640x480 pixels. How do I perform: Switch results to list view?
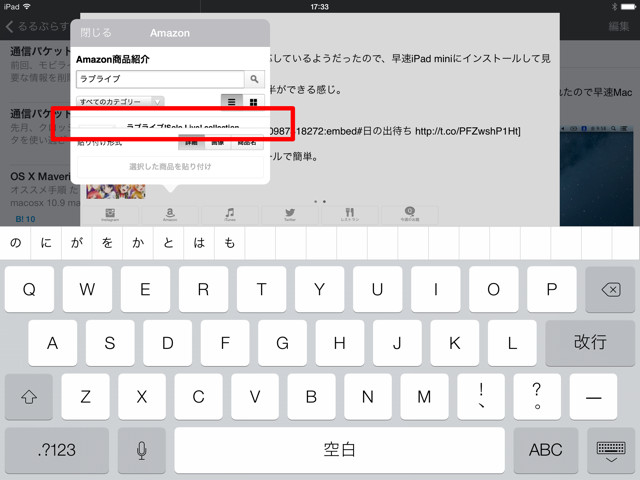pos(231,102)
